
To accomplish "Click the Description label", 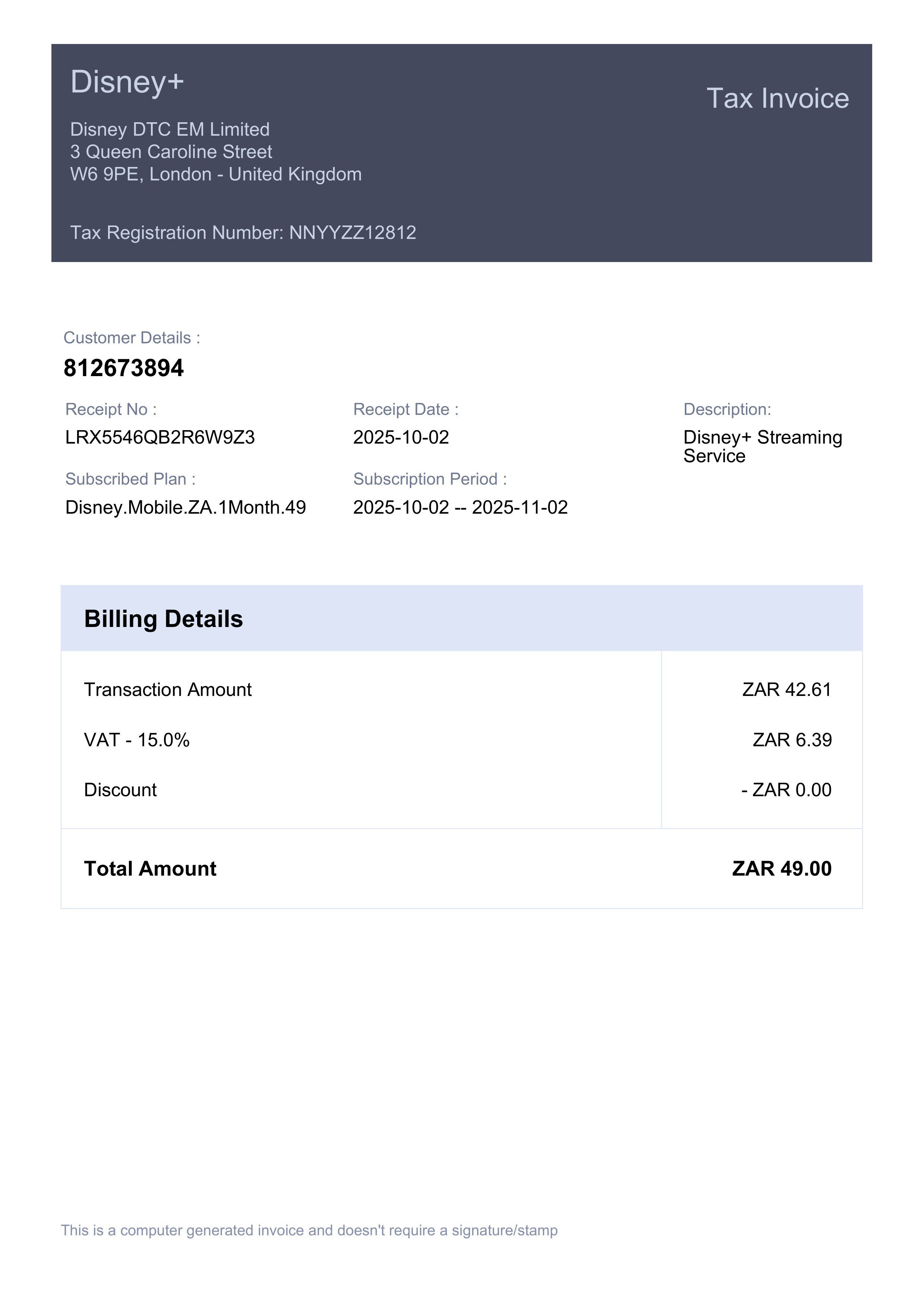I will click(x=727, y=409).
